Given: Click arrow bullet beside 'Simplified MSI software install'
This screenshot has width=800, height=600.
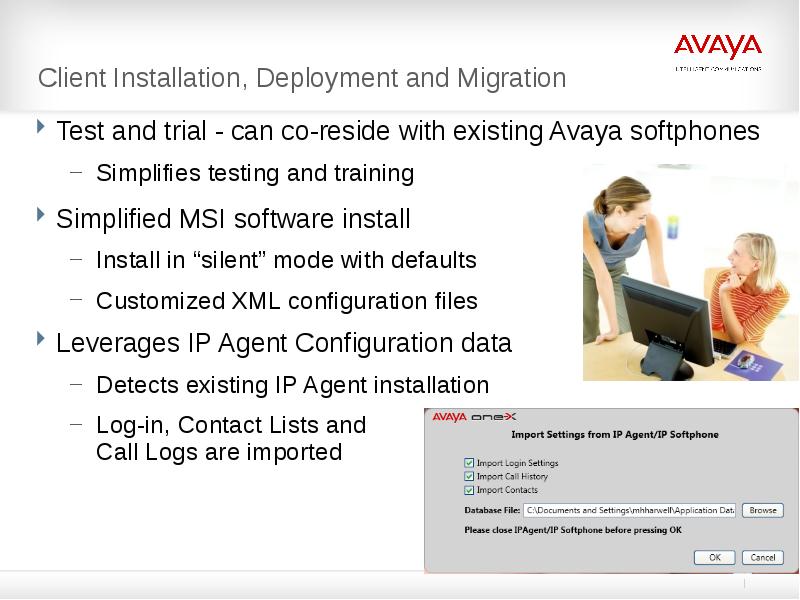Looking at the screenshot, I should point(41,215).
